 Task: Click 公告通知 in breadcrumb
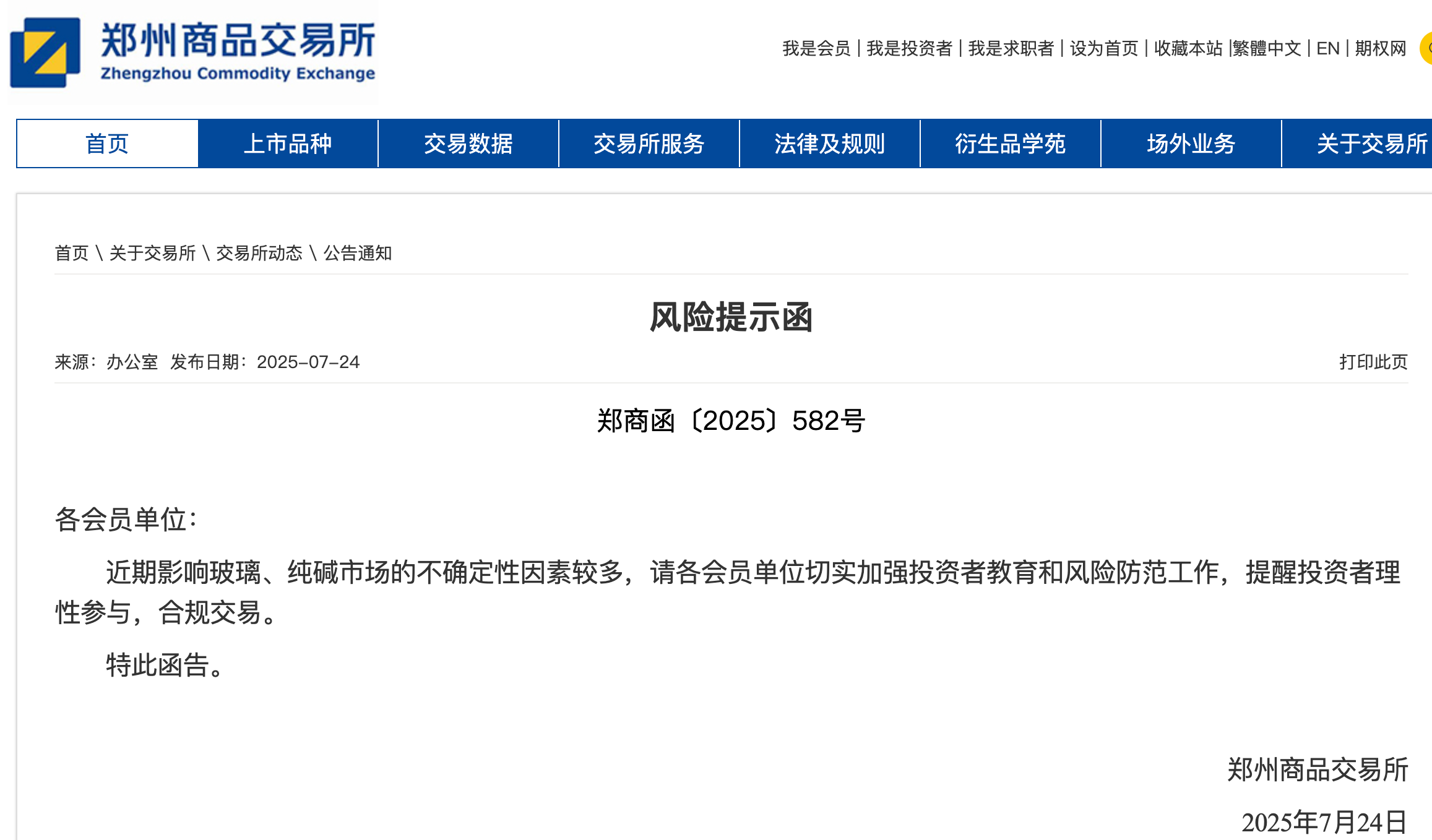point(358,253)
